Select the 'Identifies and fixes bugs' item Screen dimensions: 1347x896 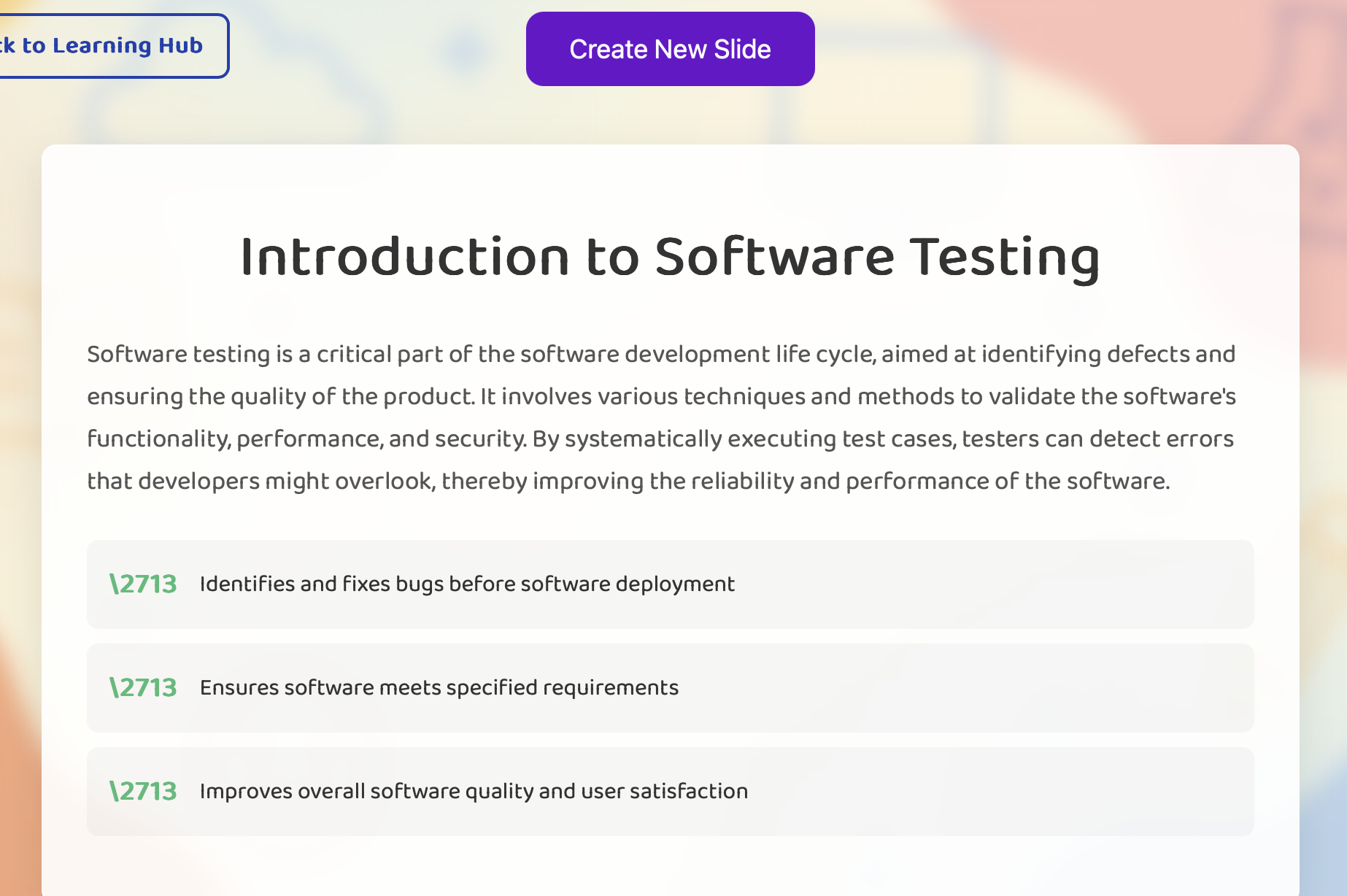pyautogui.click(x=670, y=584)
